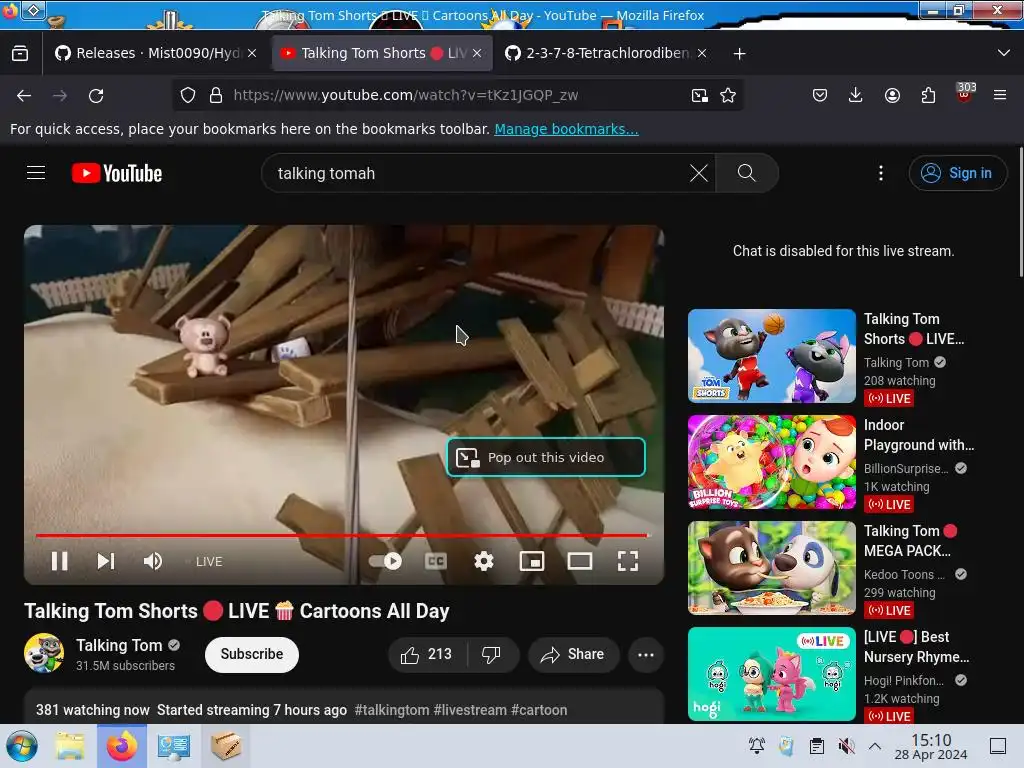1024x768 pixels.
Task: Enter fullscreen mode in player
Action: tap(628, 561)
